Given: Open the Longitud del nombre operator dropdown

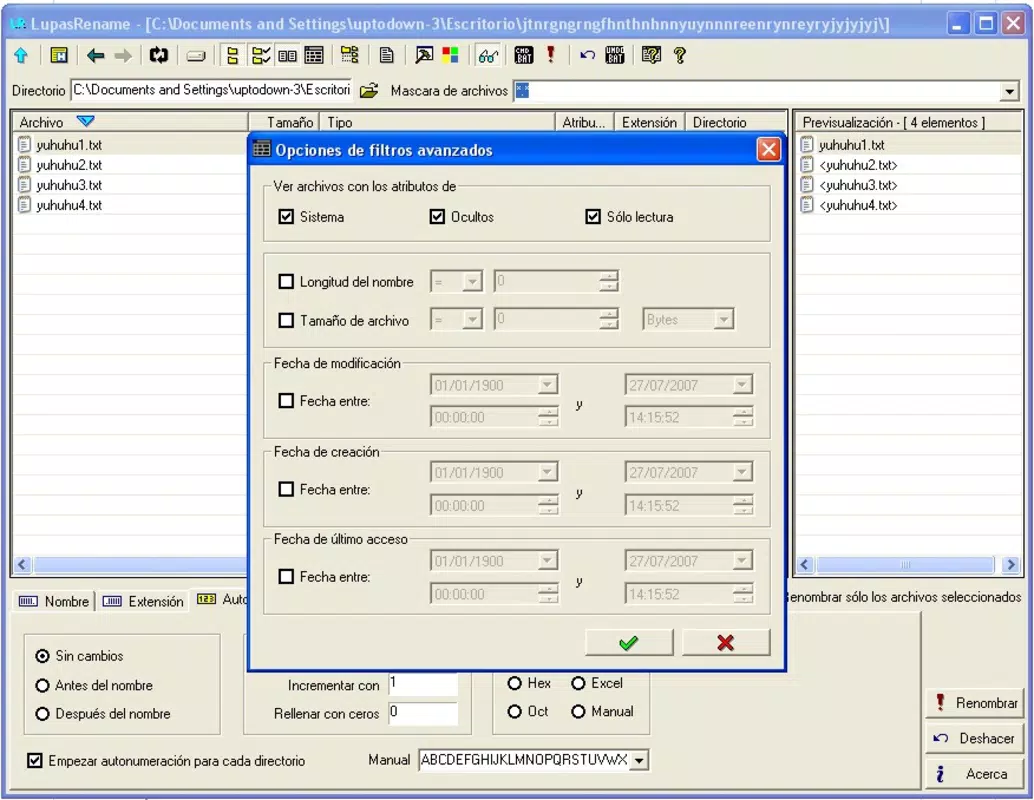Looking at the screenshot, I should point(471,282).
